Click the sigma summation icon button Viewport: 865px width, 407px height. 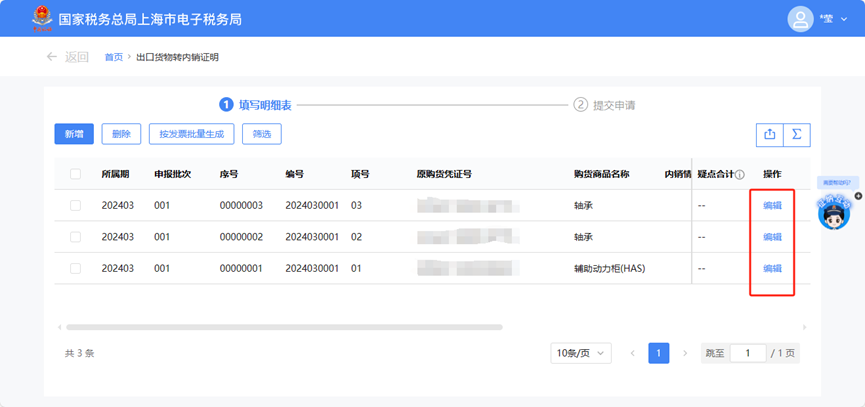tap(796, 134)
